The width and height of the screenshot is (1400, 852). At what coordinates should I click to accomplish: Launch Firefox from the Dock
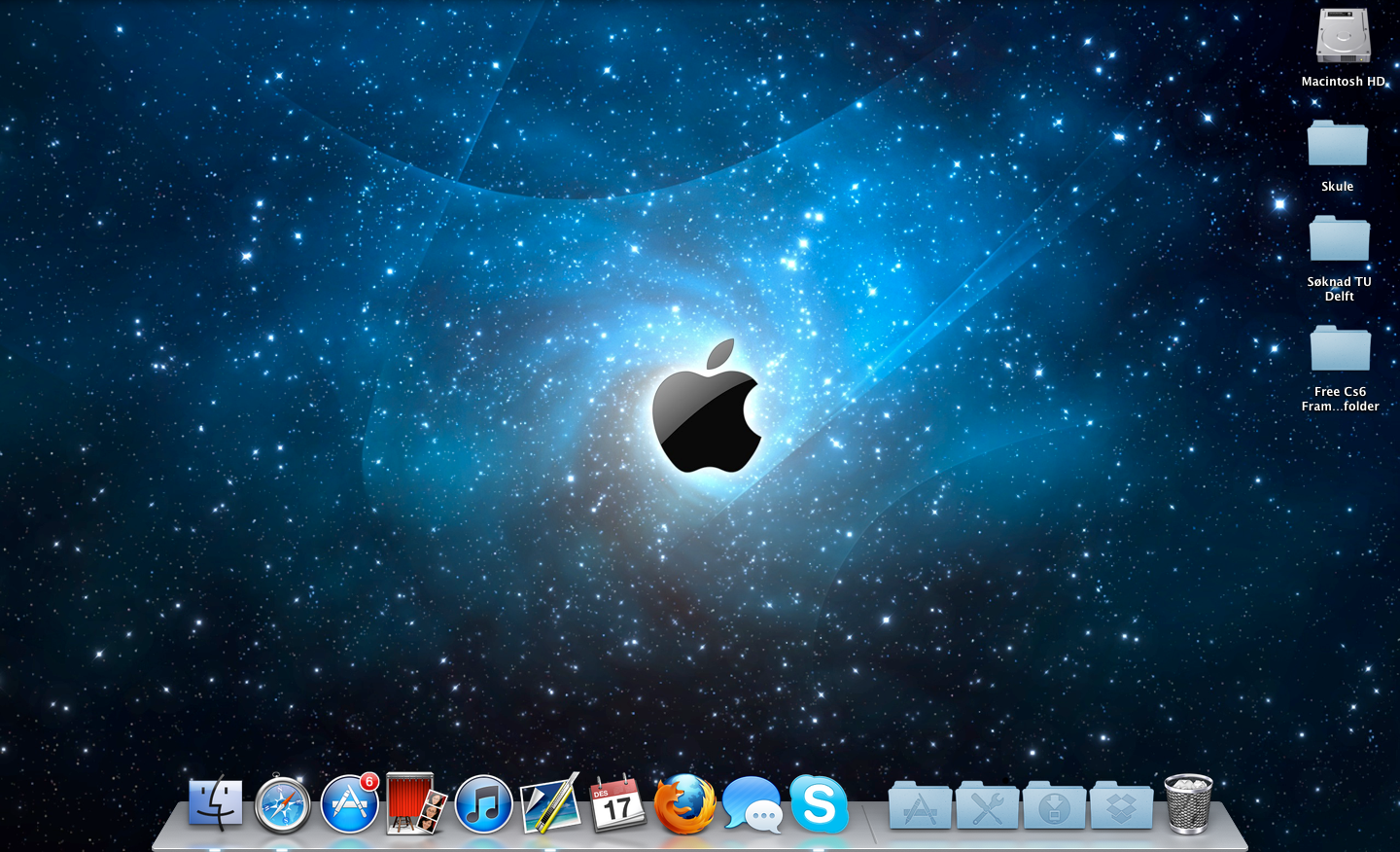684,804
